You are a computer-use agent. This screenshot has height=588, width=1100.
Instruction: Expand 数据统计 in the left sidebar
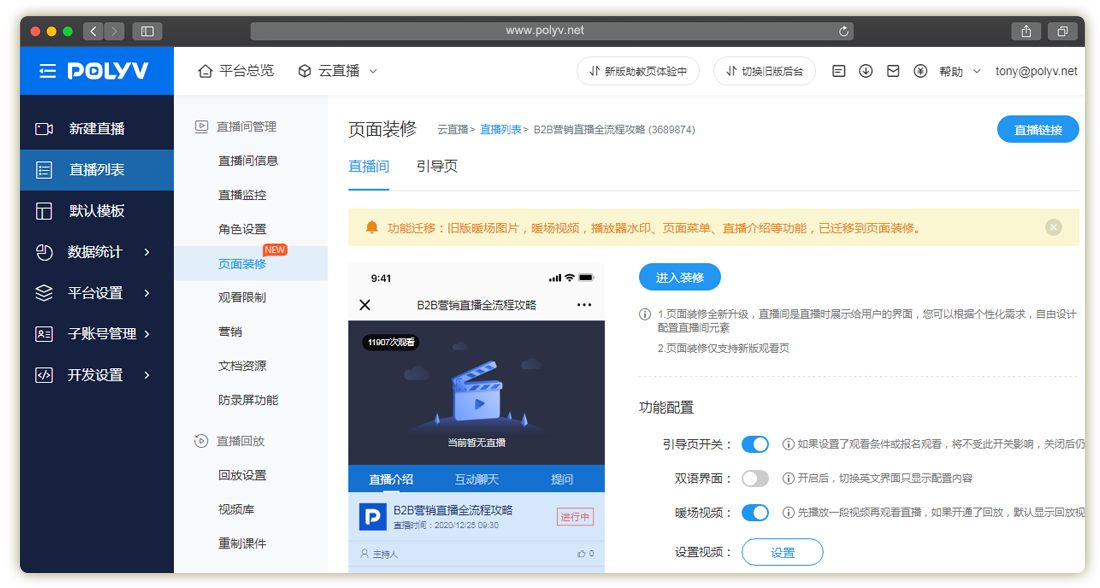click(x=95, y=252)
